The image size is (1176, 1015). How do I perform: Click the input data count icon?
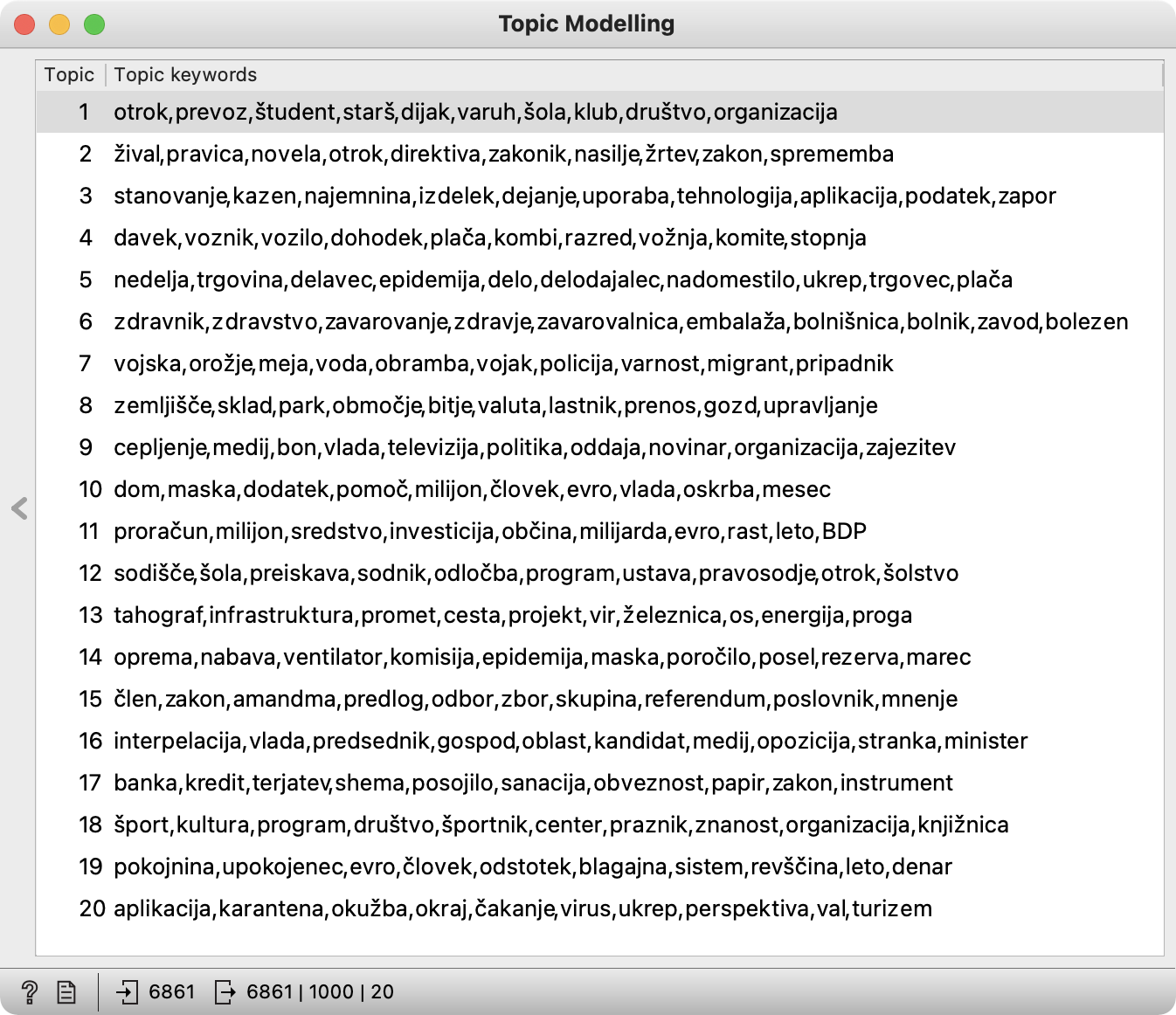[x=128, y=991]
